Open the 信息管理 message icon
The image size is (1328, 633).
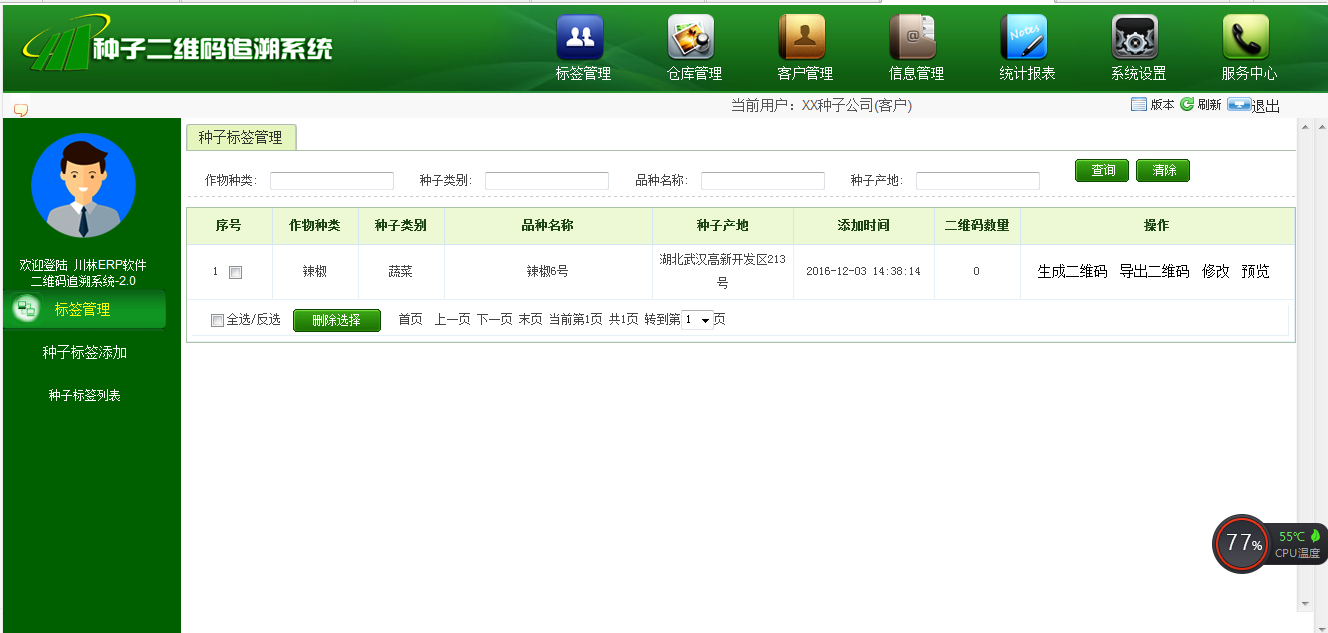913,40
